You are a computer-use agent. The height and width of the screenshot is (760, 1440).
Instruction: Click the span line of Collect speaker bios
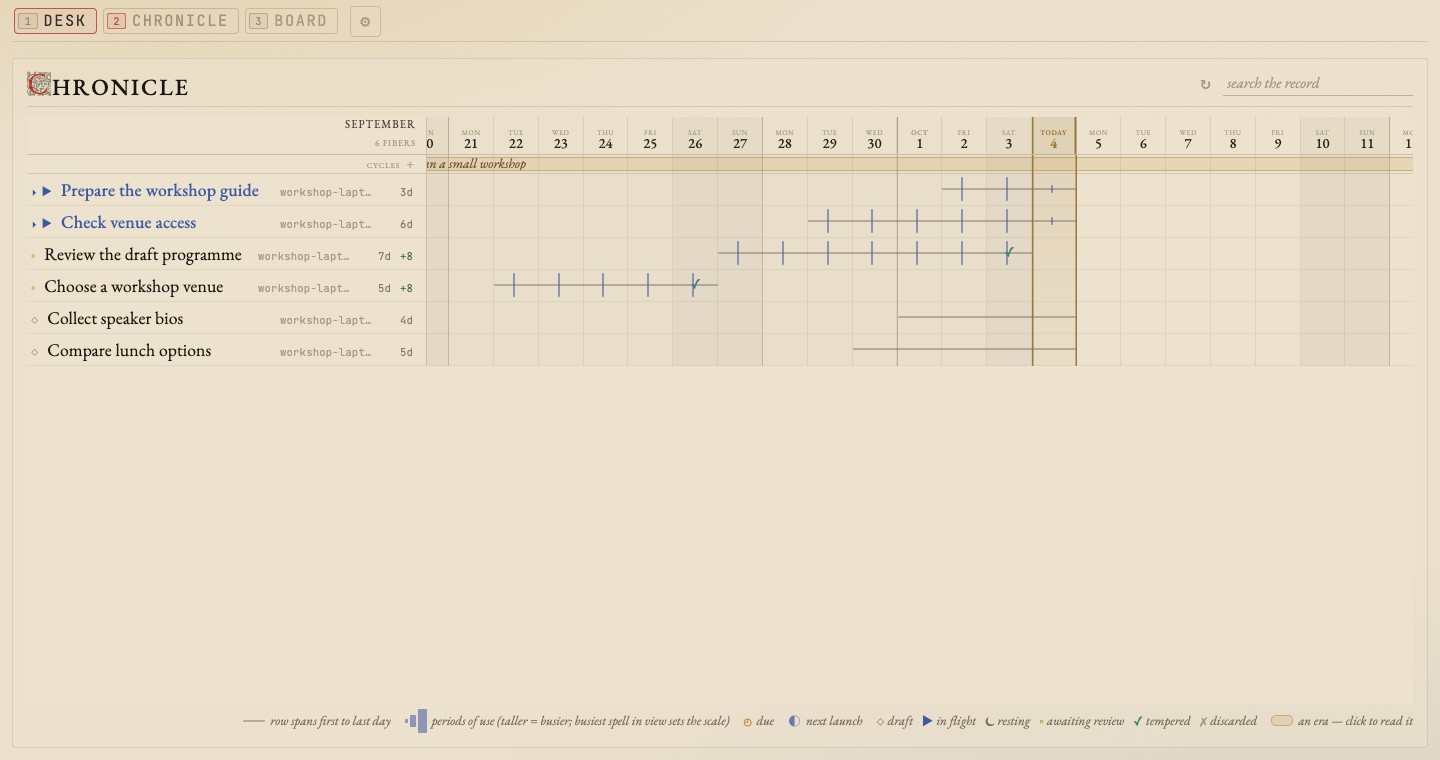[986, 317]
